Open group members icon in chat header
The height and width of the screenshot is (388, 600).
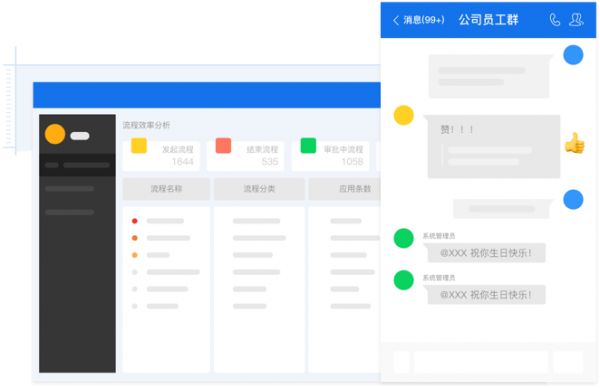(576, 20)
